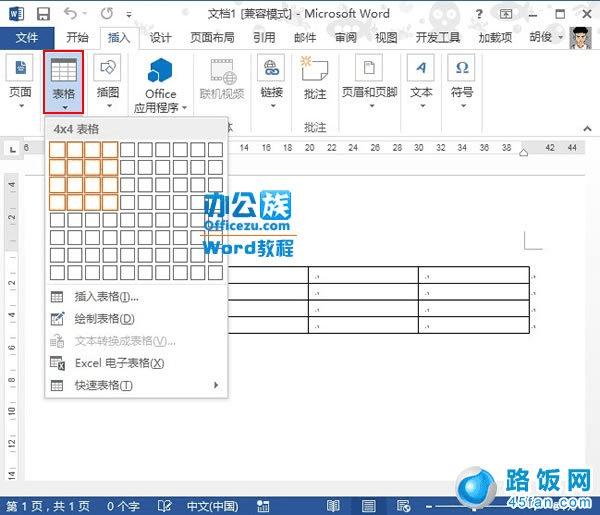This screenshot has height=515, width=600.
Task: Click the user avatar picture
Action: tap(580, 38)
